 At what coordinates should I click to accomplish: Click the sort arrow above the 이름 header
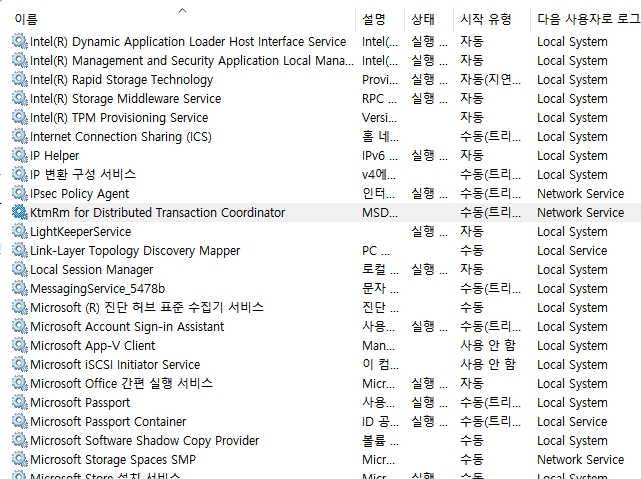click(x=183, y=11)
